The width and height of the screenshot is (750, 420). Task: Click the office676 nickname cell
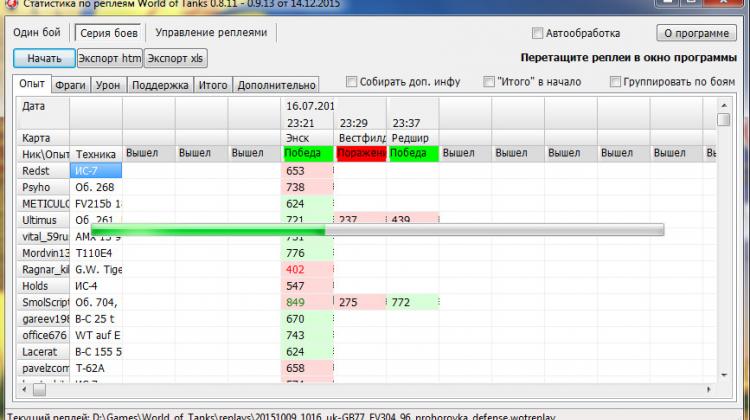click(x=44, y=335)
